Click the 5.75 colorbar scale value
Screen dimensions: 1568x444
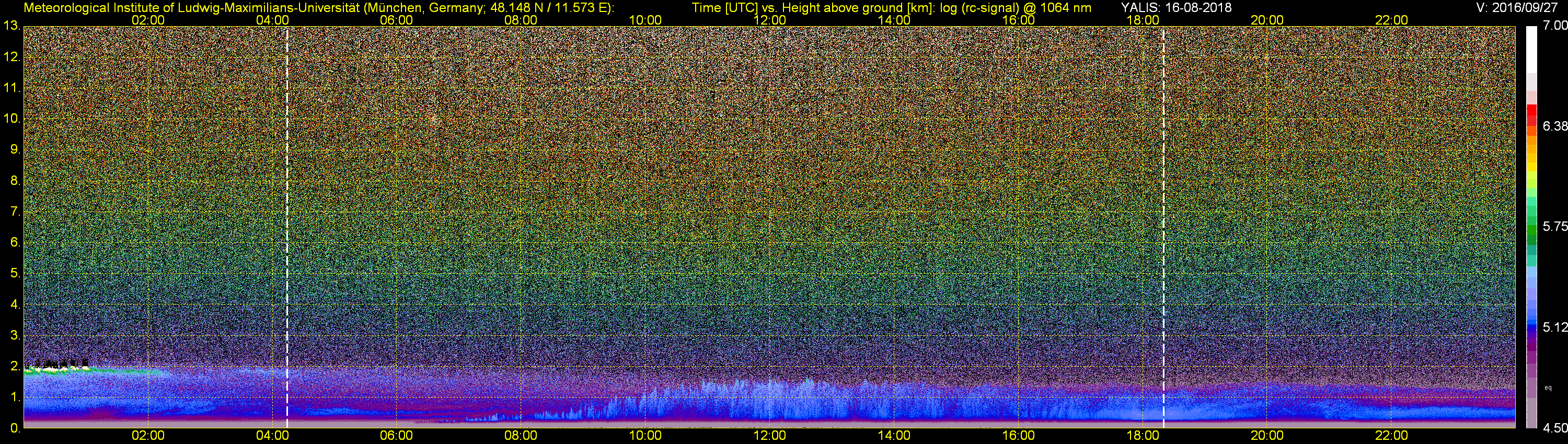coord(1555,226)
